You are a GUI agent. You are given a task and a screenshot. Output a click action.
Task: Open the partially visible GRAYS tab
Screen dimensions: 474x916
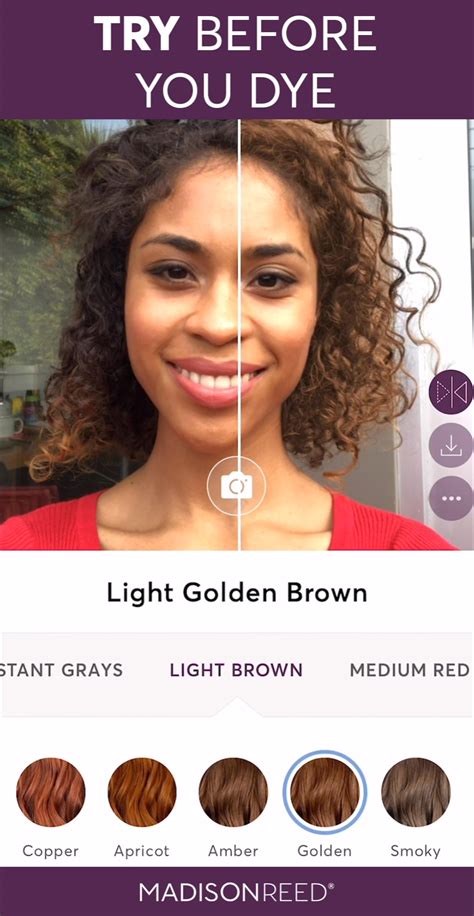point(61,670)
